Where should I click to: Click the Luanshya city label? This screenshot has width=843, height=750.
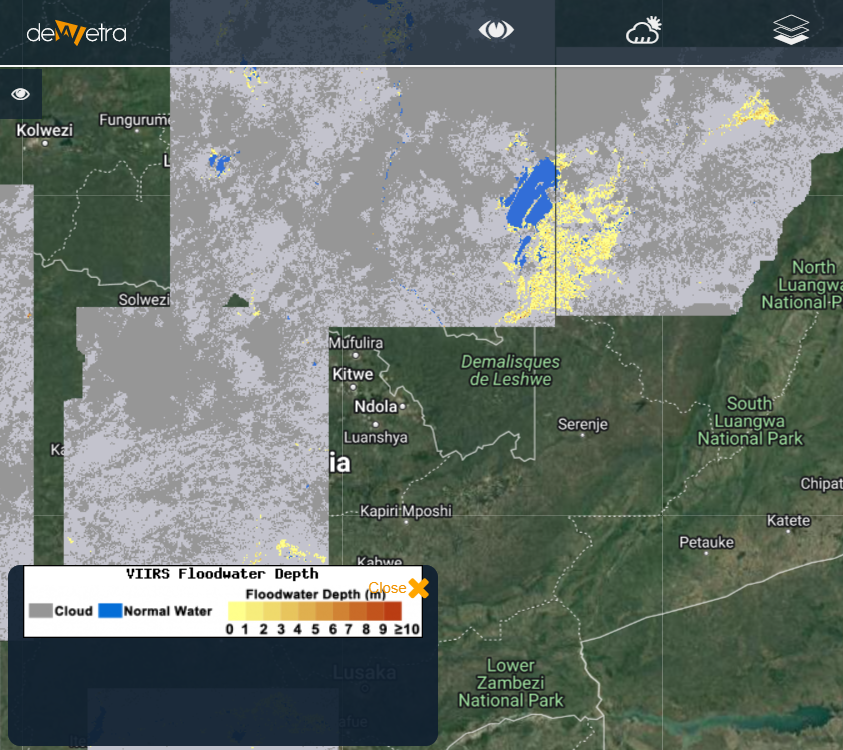pos(375,438)
